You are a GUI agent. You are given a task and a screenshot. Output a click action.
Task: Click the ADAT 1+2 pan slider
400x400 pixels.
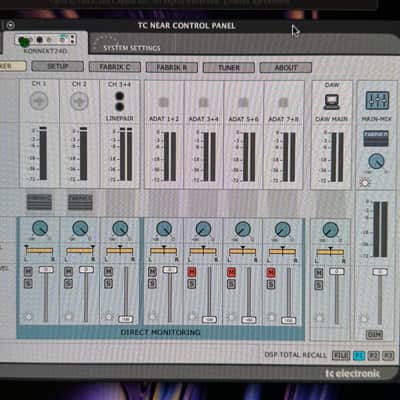tap(163, 251)
